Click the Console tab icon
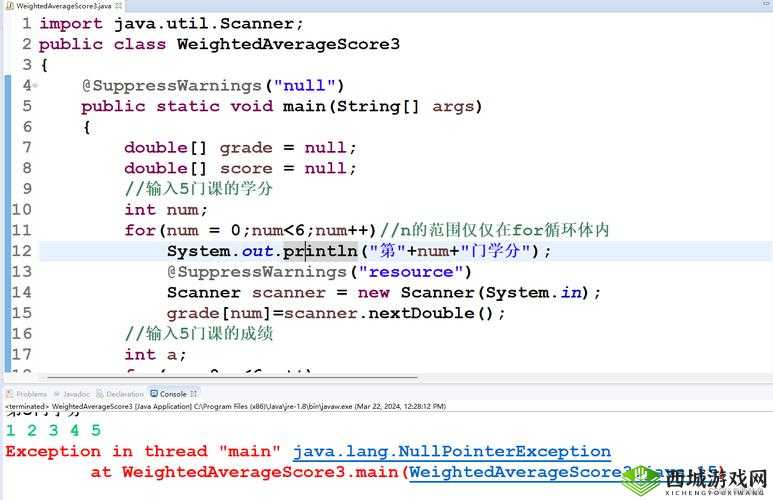Screen dimensions: 773x500 (x=154, y=394)
